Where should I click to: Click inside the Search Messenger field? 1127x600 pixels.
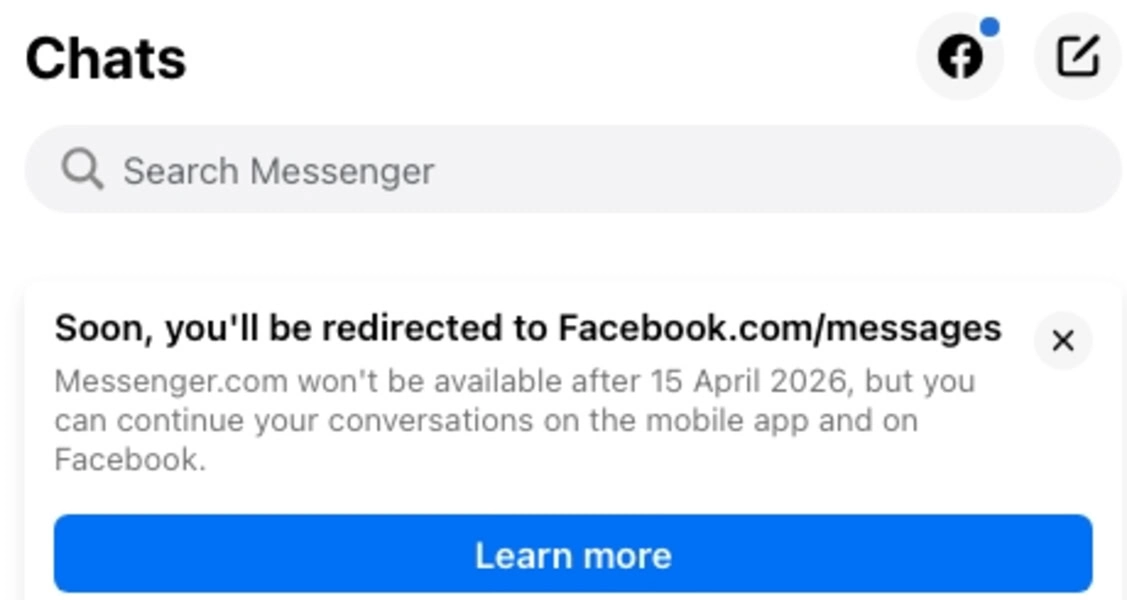coord(400,170)
